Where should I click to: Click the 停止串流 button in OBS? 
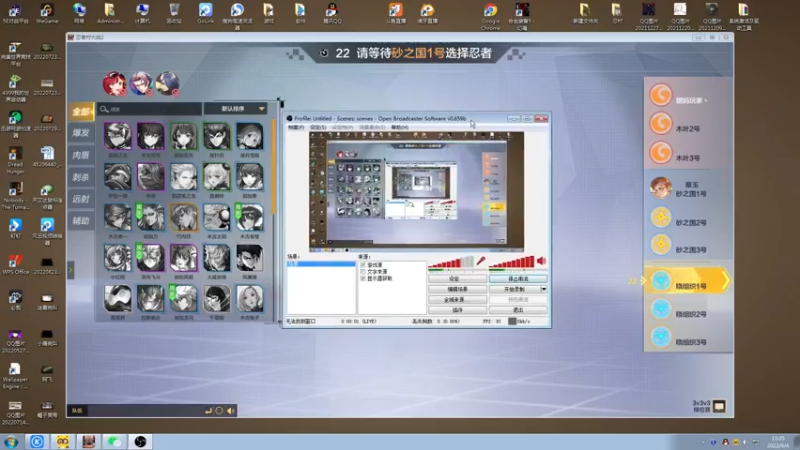[x=518, y=279]
